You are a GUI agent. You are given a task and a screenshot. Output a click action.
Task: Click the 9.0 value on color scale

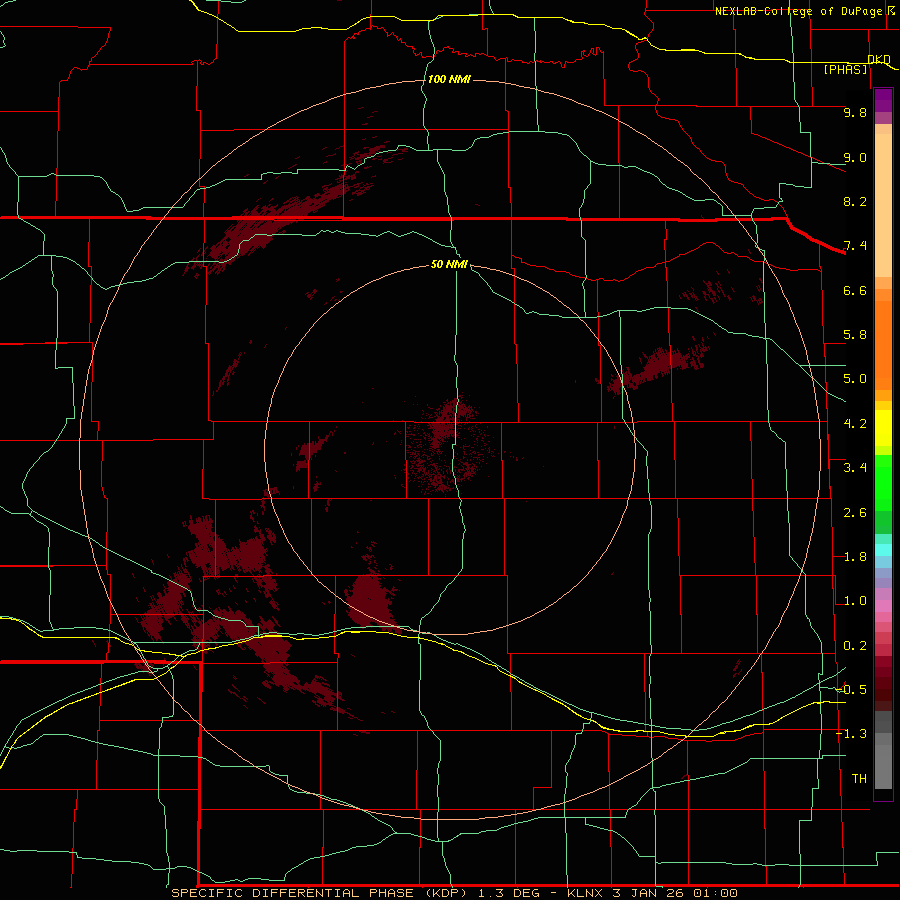pyautogui.click(x=855, y=157)
